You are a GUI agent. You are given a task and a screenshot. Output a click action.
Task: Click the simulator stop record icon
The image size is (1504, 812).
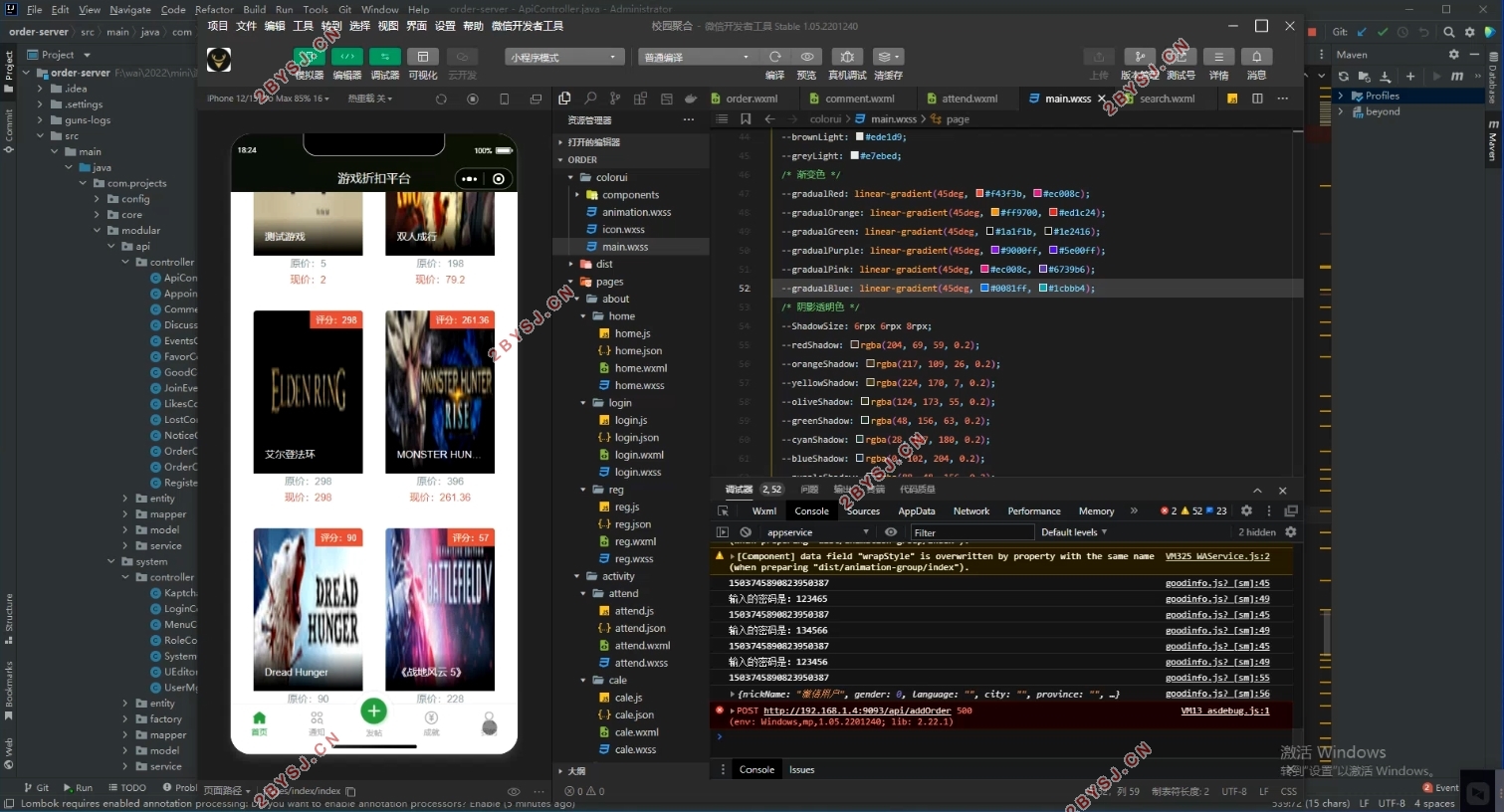[x=473, y=99]
